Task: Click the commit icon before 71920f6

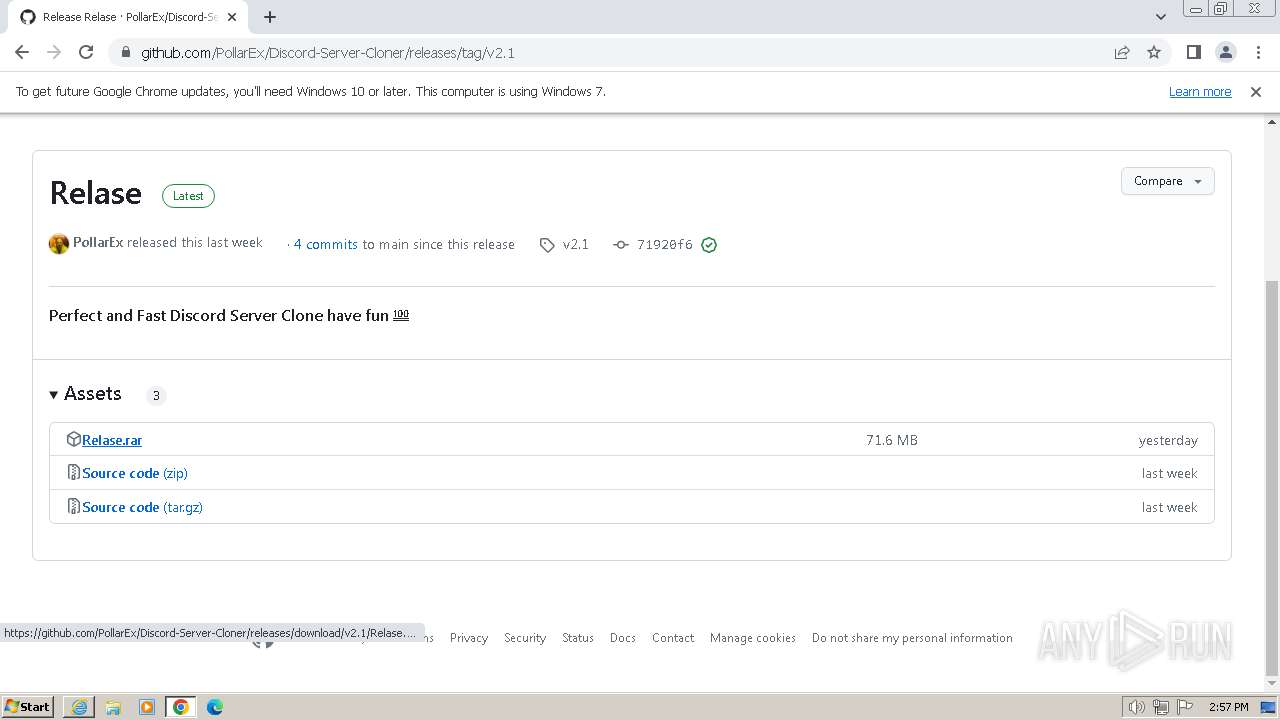Action: click(621, 245)
